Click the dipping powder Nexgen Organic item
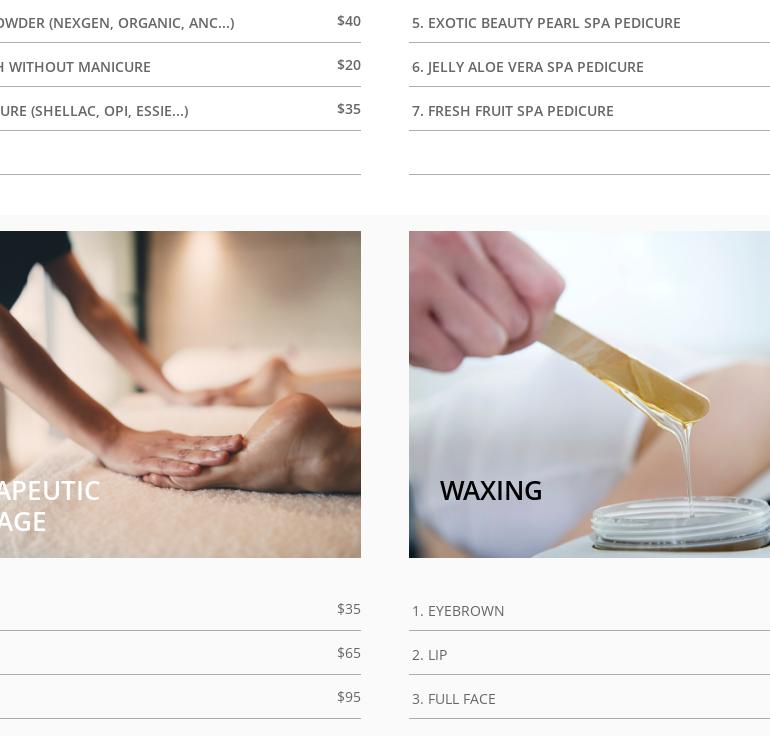 tap(117, 23)
